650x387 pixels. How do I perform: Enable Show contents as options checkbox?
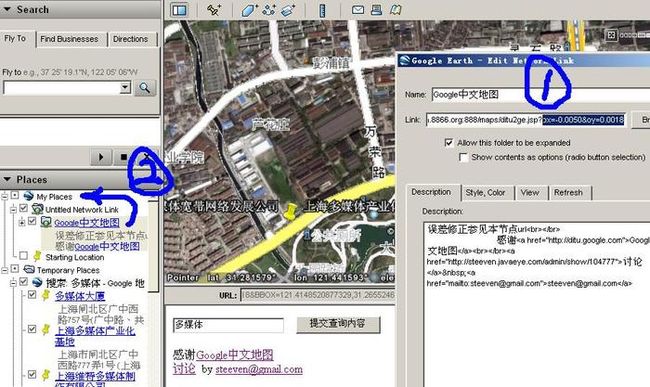coord(463,157)
